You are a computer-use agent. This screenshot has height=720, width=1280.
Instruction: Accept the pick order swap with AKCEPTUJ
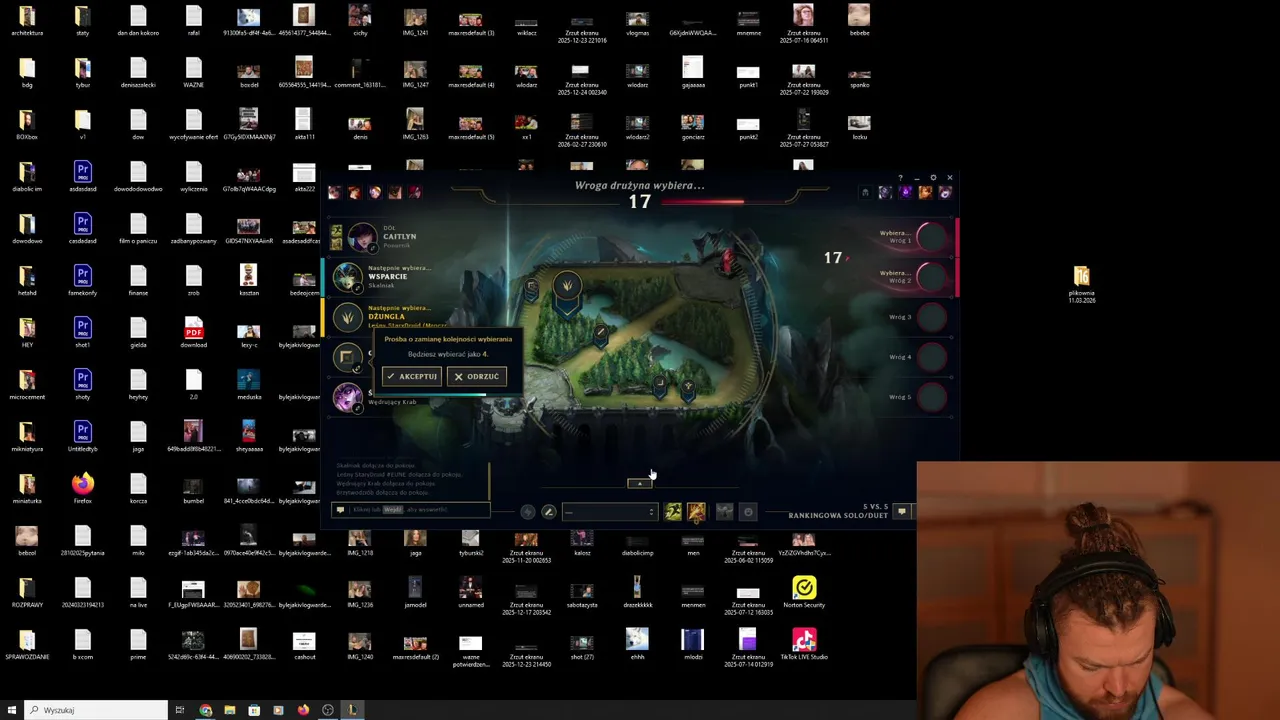(411, 376)
